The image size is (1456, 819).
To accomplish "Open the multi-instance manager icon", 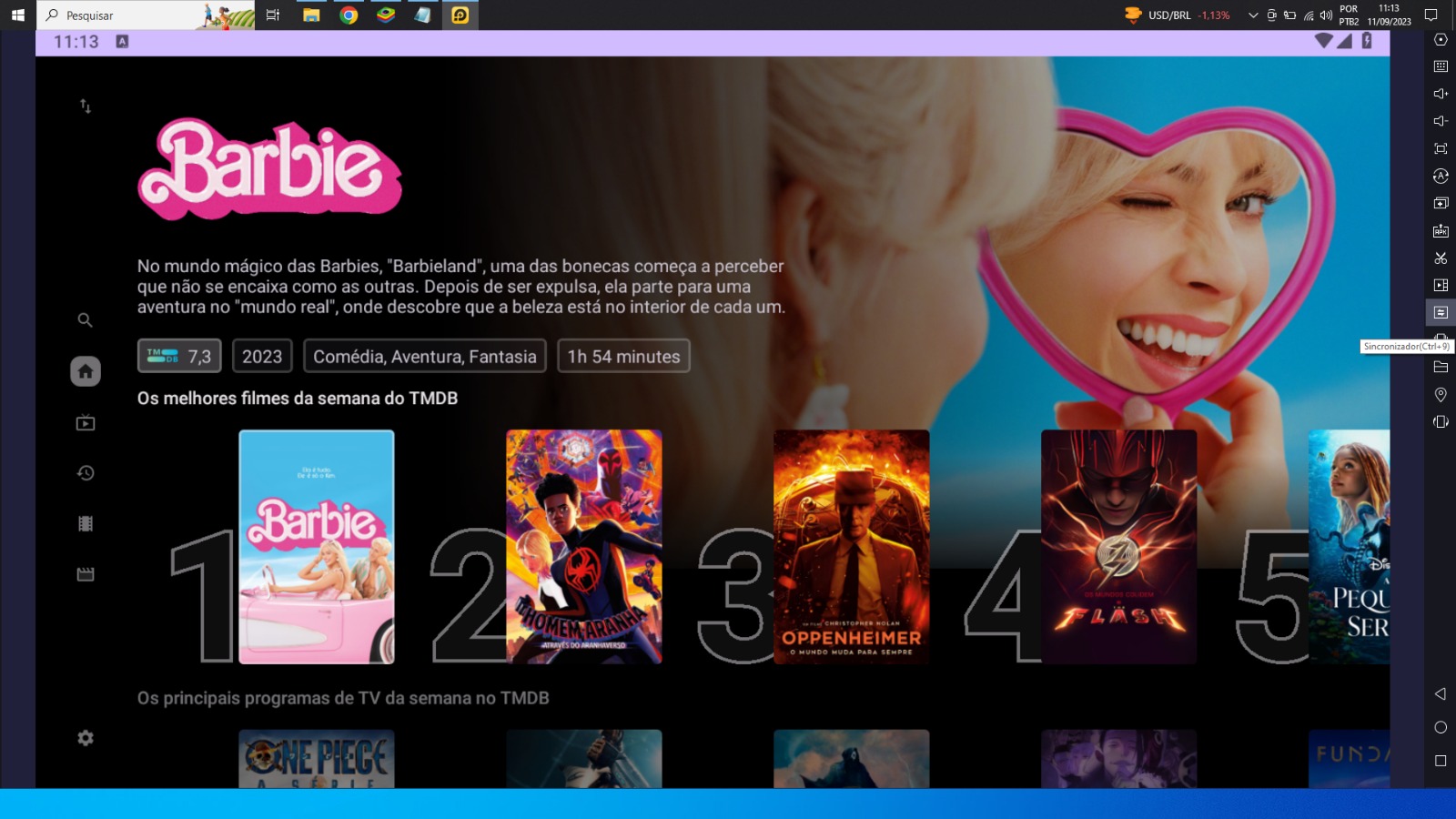I will [x=1441, y=203].
